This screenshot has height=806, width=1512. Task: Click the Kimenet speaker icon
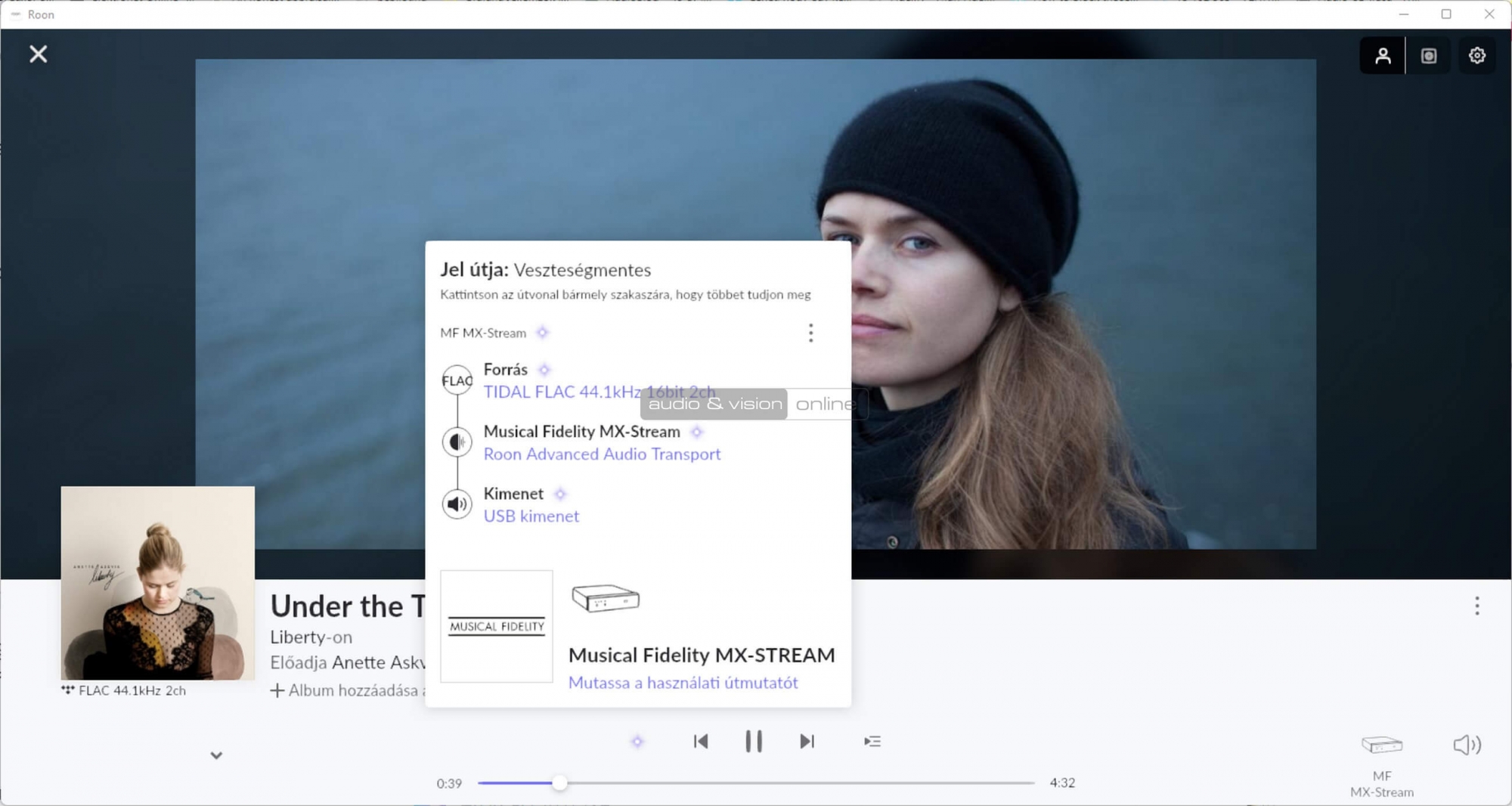click(457, 504)
